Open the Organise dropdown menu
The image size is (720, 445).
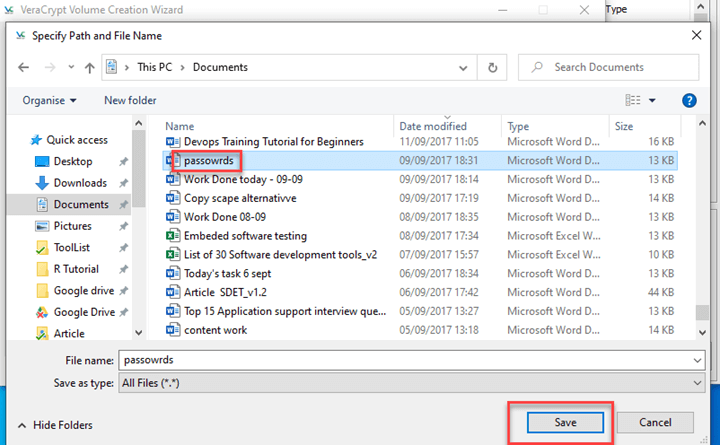tap(49, 100)
